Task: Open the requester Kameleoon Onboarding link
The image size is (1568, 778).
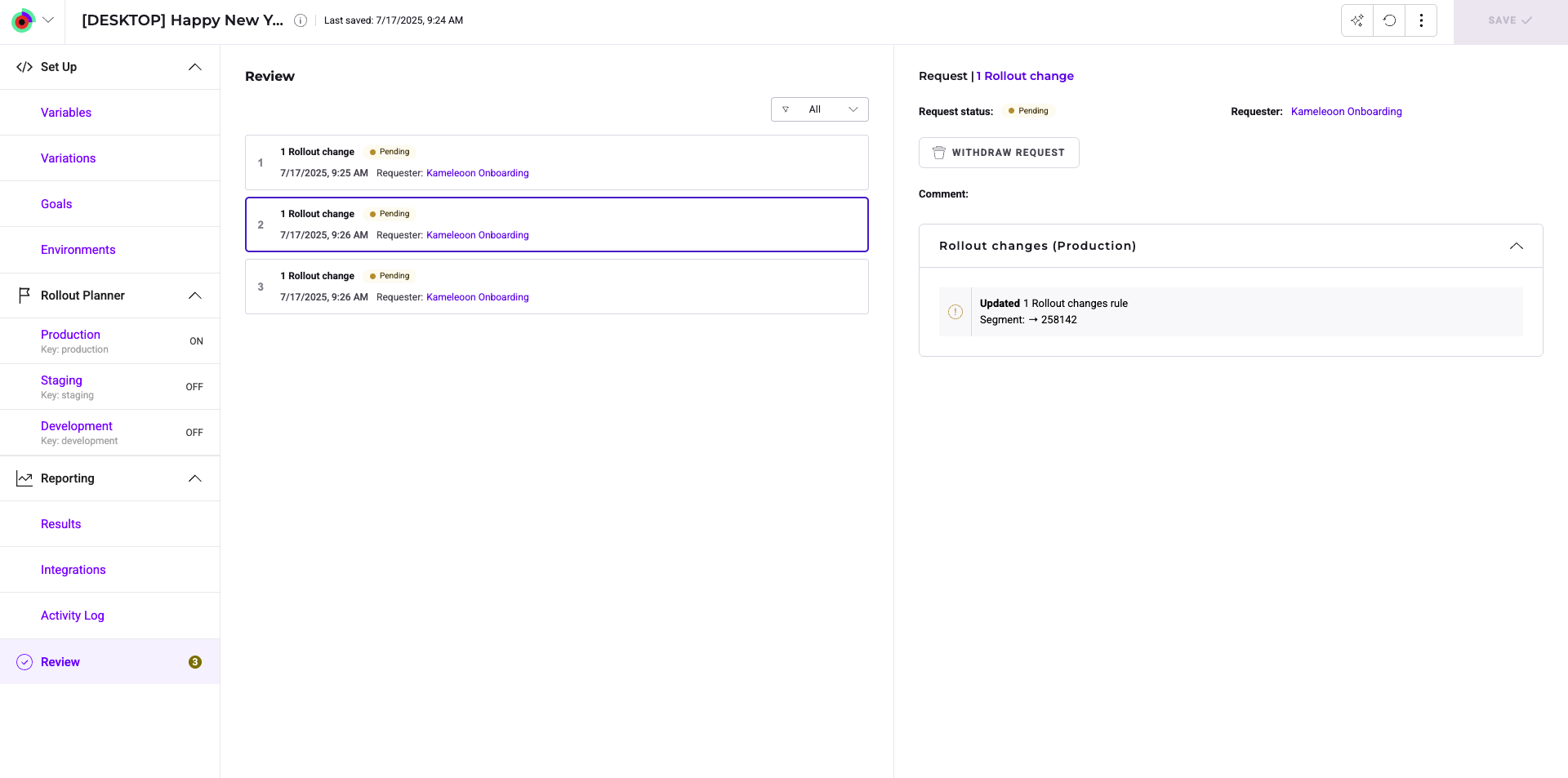Action: (x=1346, y=112)
